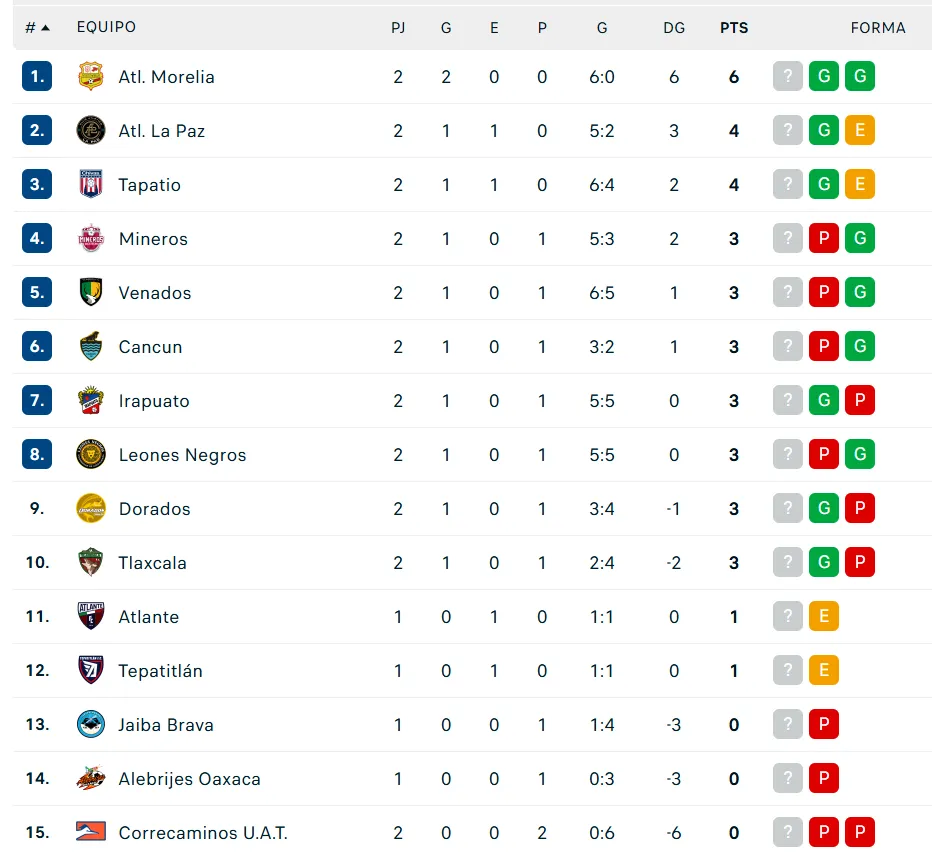Click Tlaxcala's gray question mark form badge

[x=788, y=563]
